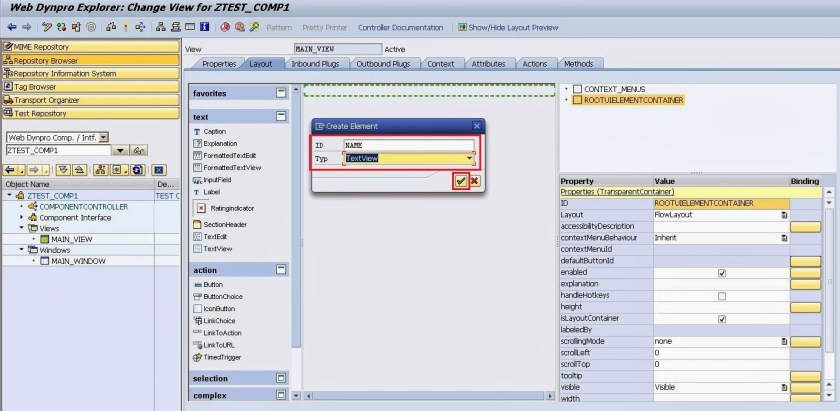Viewport: 840px width, 411px height.
Task: Collapse the favorites palette group
Action: [x=281, y=93]
